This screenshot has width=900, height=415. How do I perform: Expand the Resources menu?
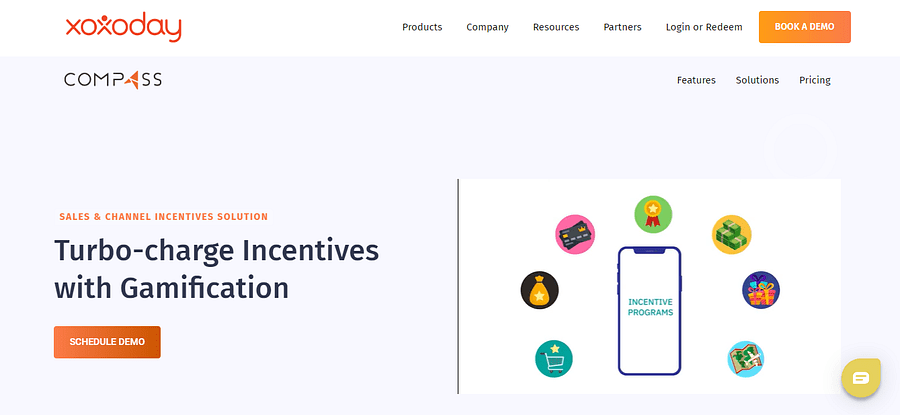tap(556, 27)
